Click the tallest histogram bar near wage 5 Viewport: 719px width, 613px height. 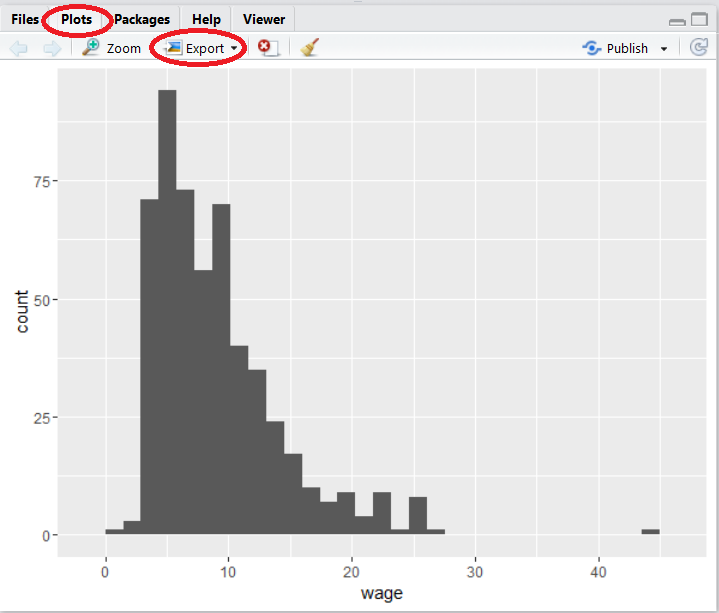pyautogui.click(x=167, y=312)
